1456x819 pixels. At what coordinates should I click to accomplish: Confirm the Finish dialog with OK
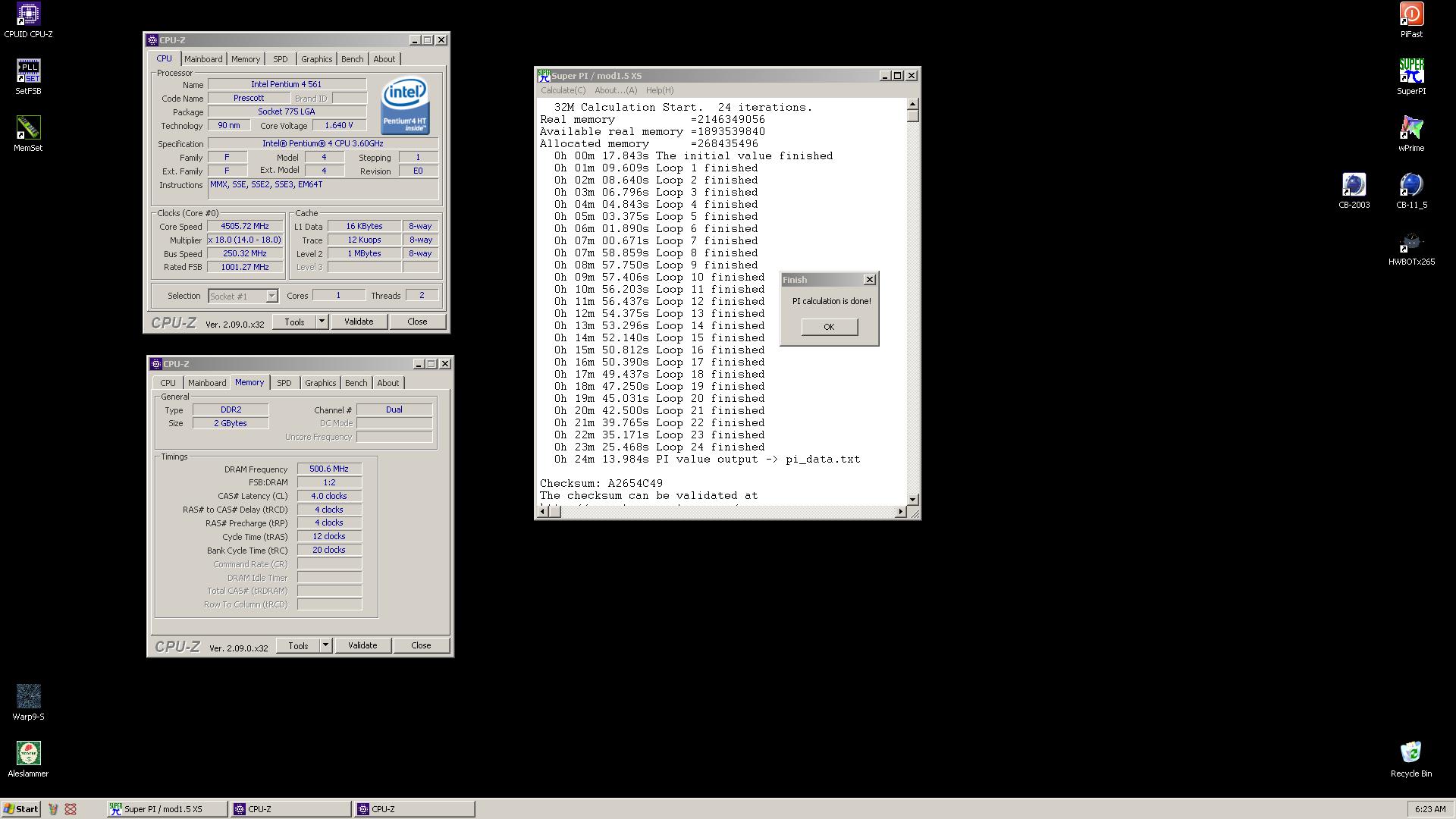(x=829, y=327)
